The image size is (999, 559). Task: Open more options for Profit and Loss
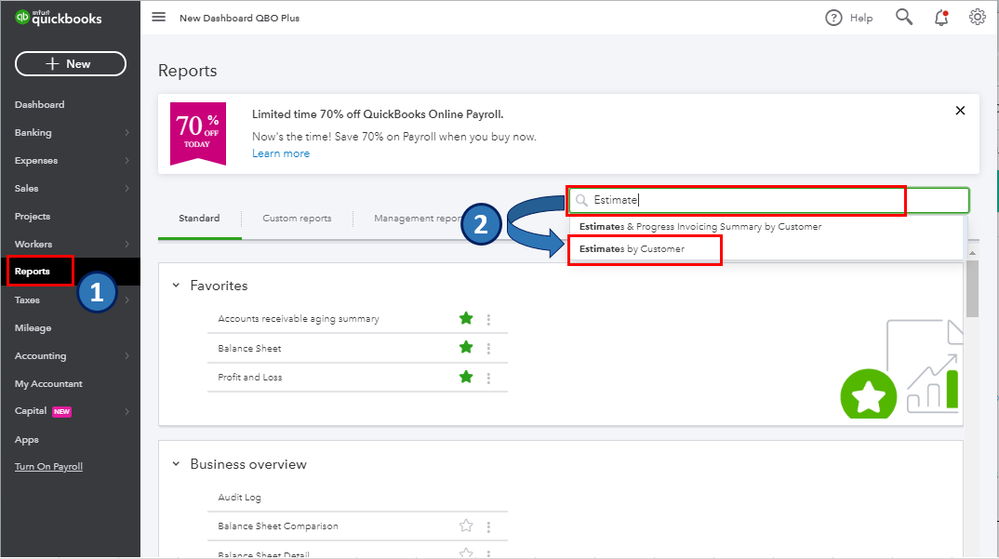[489, 377]
